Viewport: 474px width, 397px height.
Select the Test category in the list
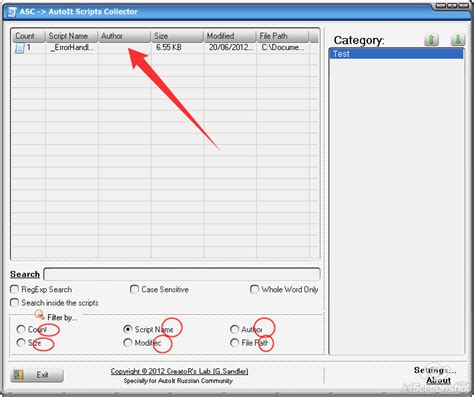coord(396,54)
